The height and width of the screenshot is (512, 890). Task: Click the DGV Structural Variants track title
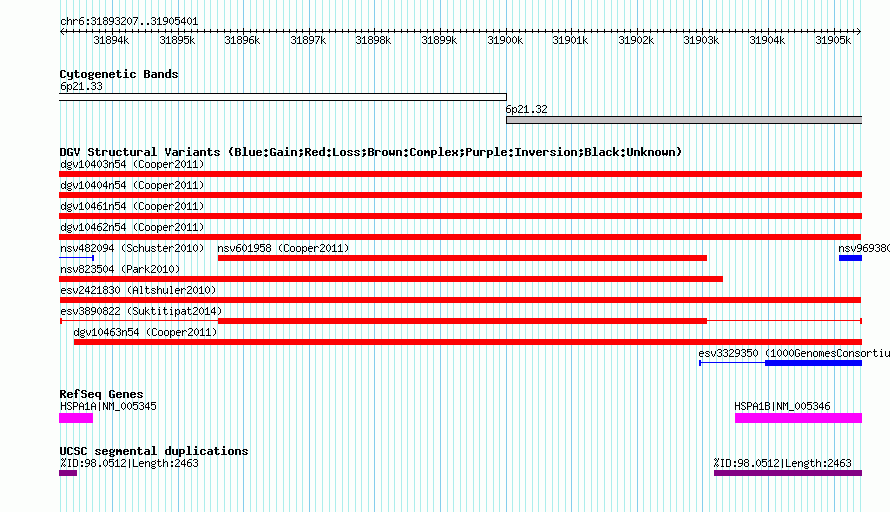tap(371, 152)
